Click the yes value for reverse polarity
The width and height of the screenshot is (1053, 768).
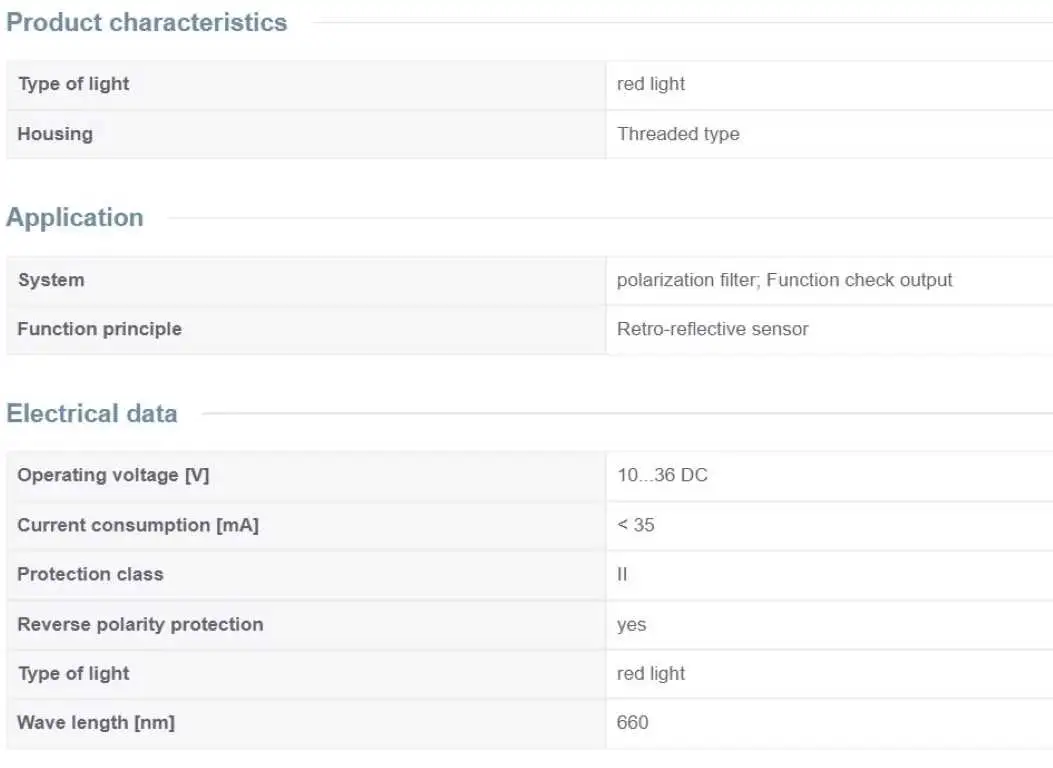tap(631, 625)
